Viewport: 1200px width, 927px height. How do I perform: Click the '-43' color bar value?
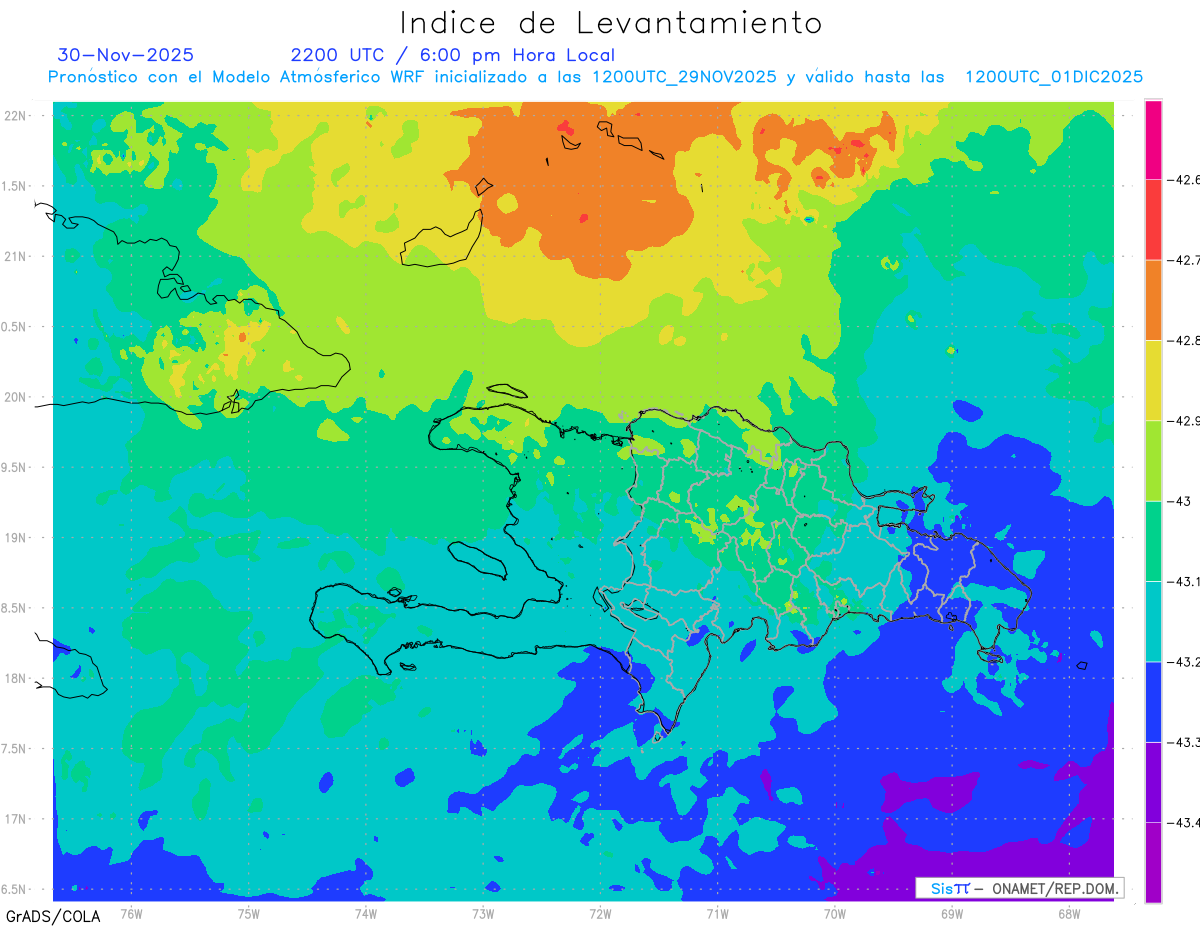(1179, 501)
